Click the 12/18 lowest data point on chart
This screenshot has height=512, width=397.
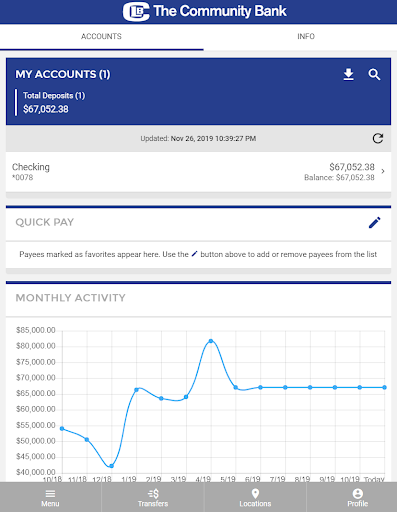click(112, 466)
